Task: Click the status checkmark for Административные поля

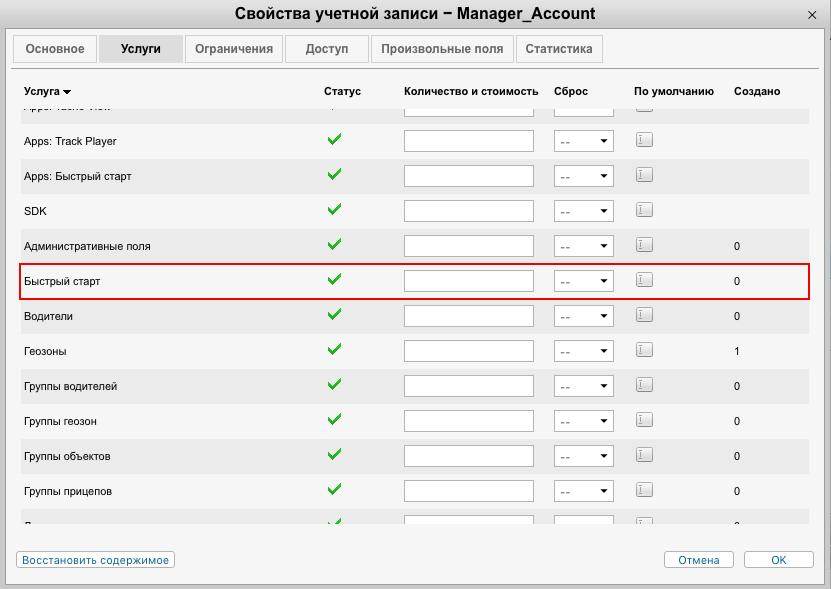Action: (x=335, y=244)
